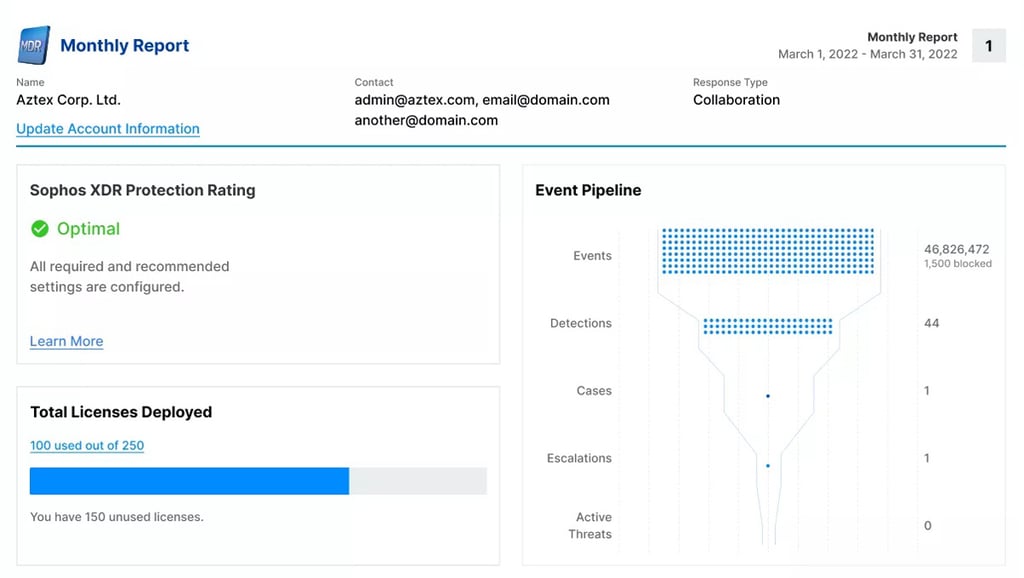Click the Sophos XDR Protection Rating heading
This screenshot has width=1024, height=578.
pyautogui.click(x=142, y=190)
